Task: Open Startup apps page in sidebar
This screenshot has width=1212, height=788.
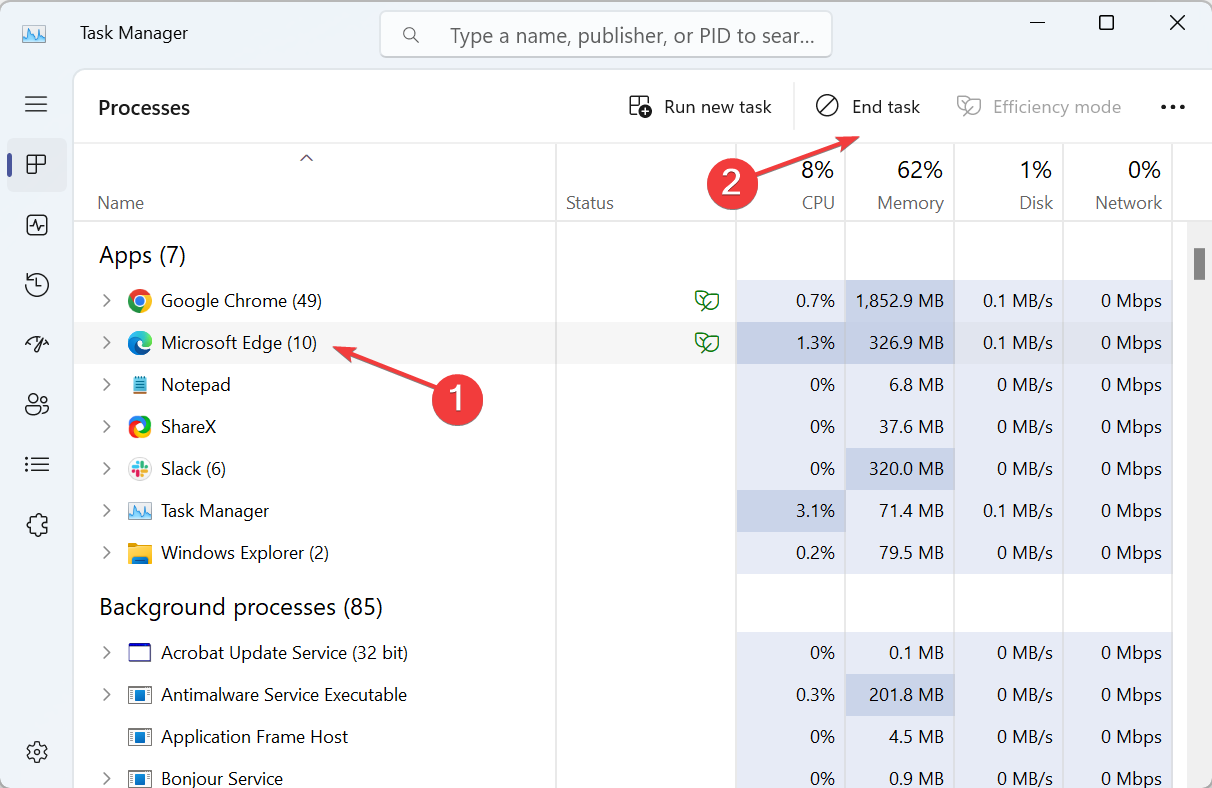Action: [x=37, y=344]
